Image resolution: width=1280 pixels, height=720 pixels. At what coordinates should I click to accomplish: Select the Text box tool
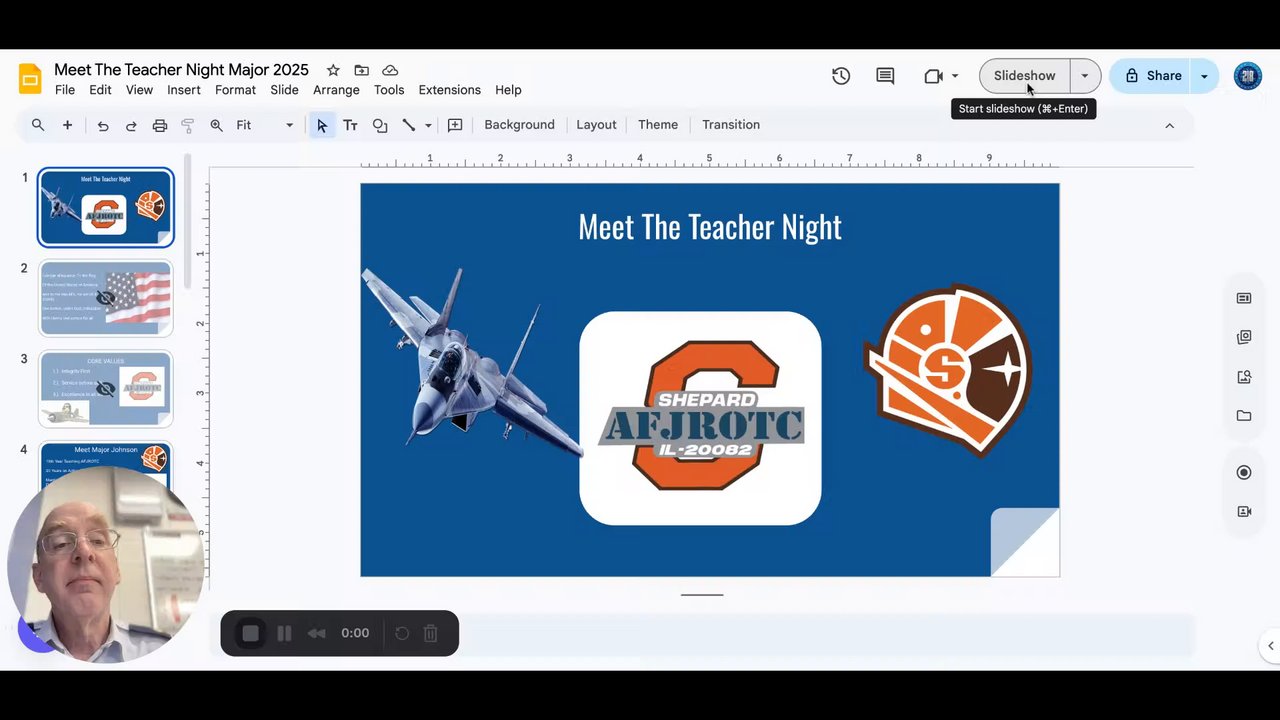point(350,125)
